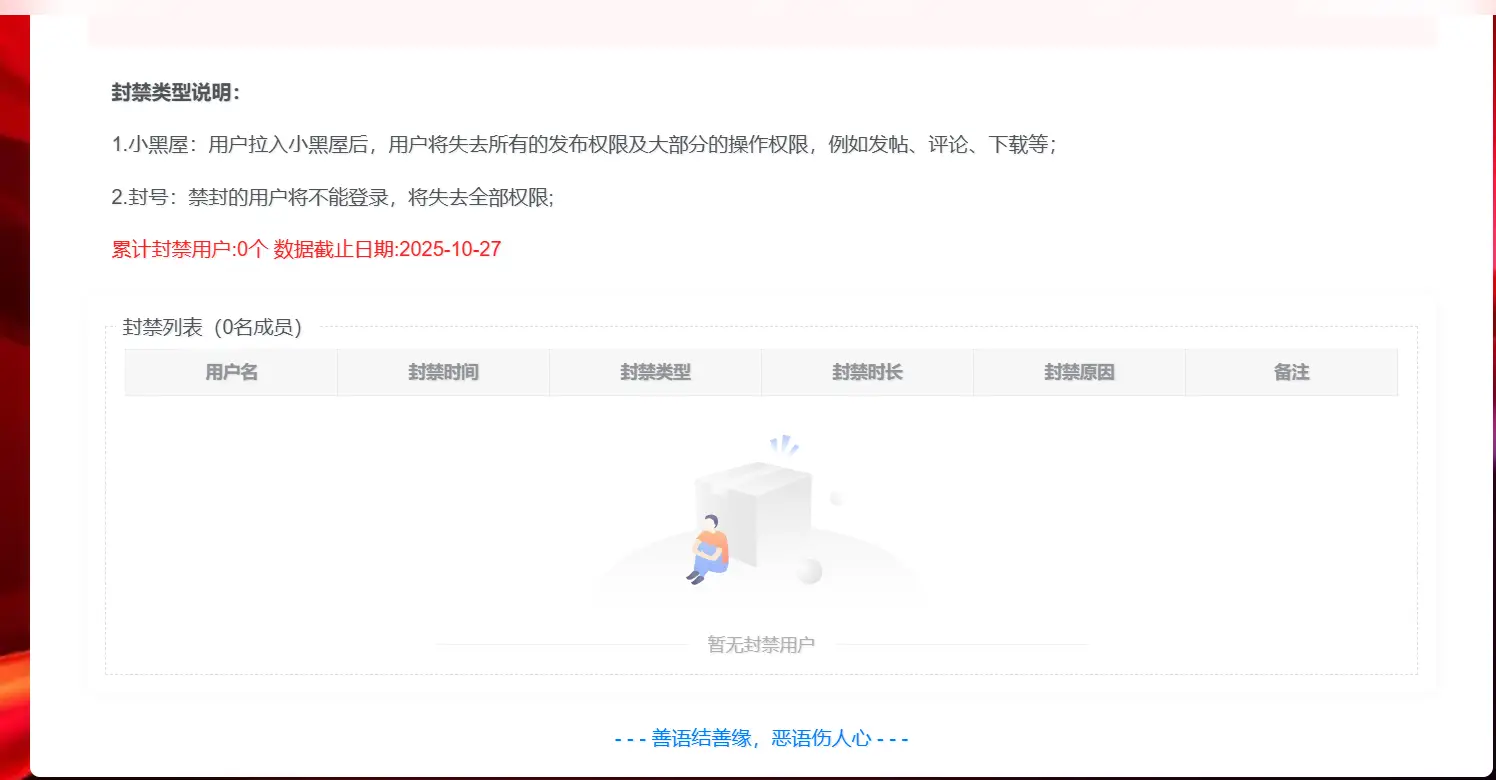Click the 封禁类型 table column header

point(655,372)
